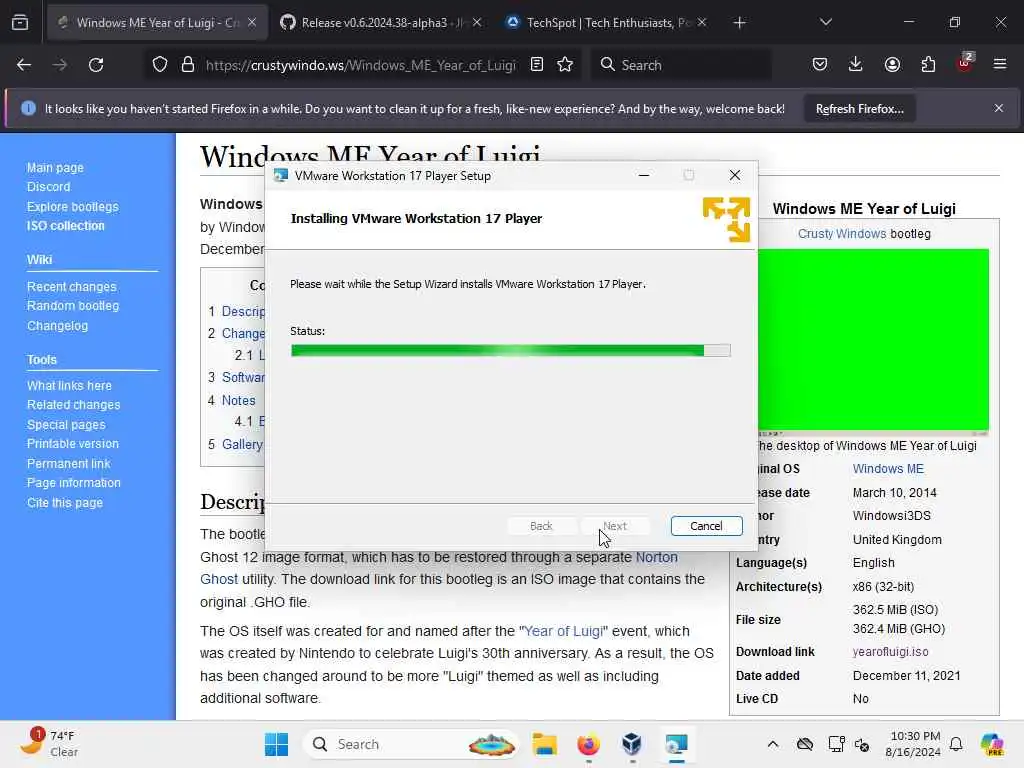Dismiss the Refresh Firefox notification bar

tap(999, 108)
